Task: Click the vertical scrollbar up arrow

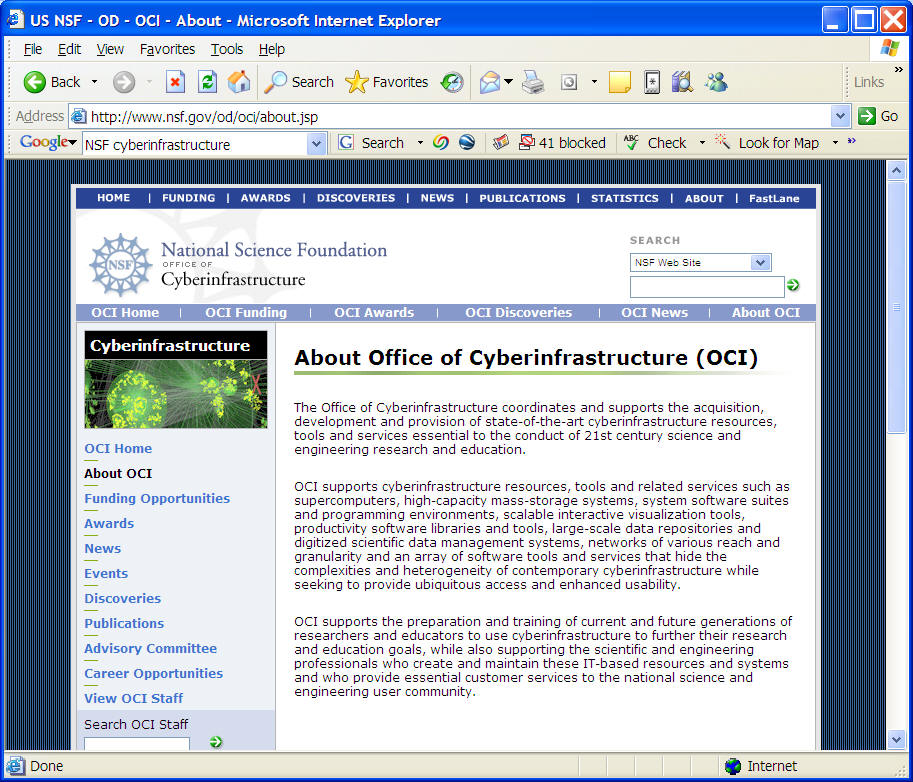Action: tap(896, 170)
